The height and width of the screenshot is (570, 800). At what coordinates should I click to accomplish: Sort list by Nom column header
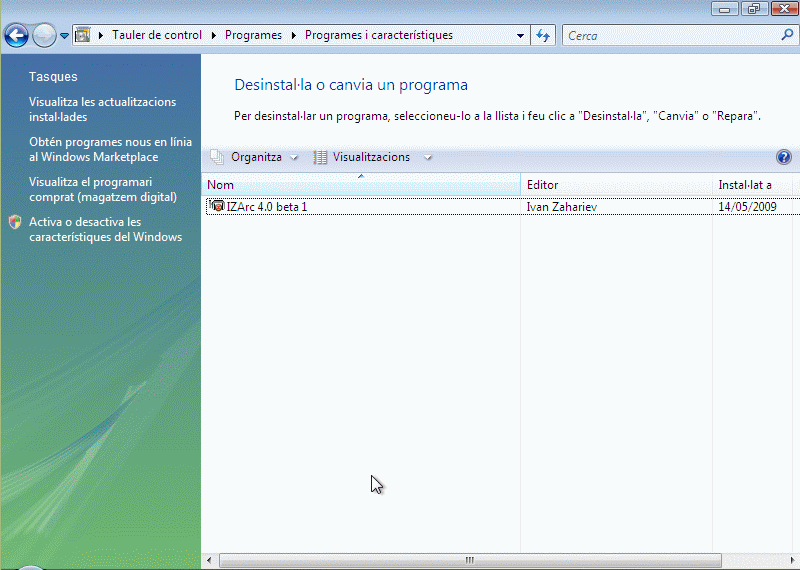[360, 185]
